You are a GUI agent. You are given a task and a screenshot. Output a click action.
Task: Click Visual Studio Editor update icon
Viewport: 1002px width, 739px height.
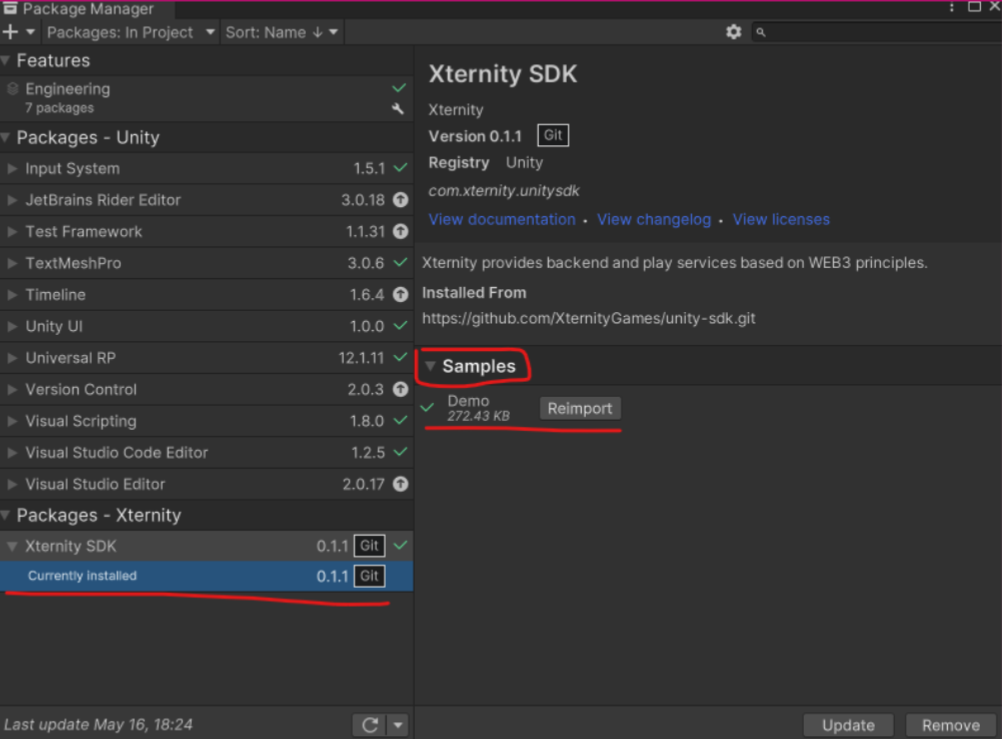click(x=400, y=484)
